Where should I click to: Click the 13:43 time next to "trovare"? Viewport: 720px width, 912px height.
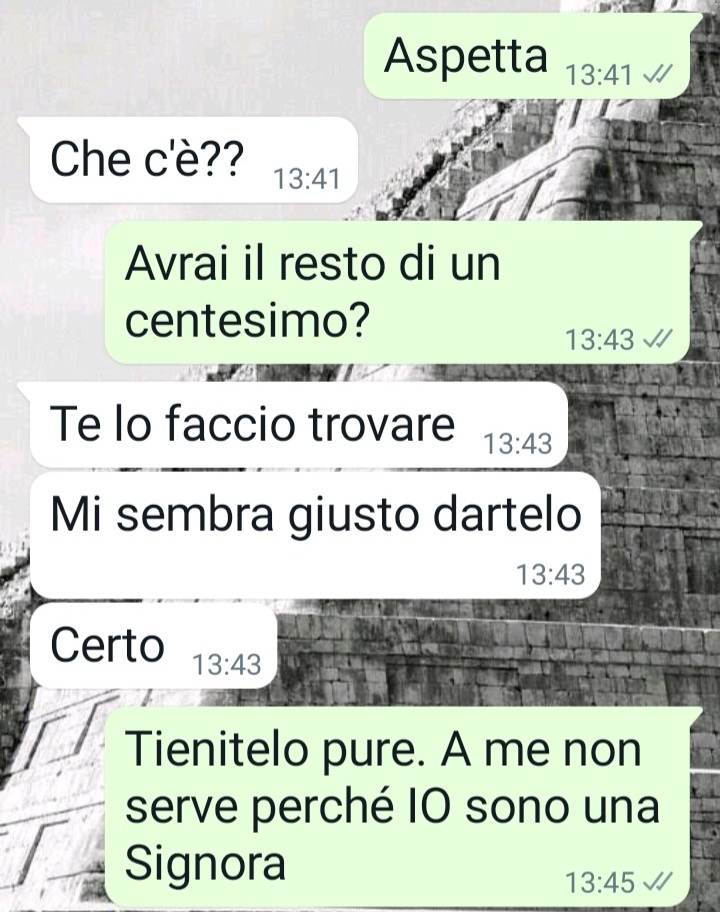point(518,443)
